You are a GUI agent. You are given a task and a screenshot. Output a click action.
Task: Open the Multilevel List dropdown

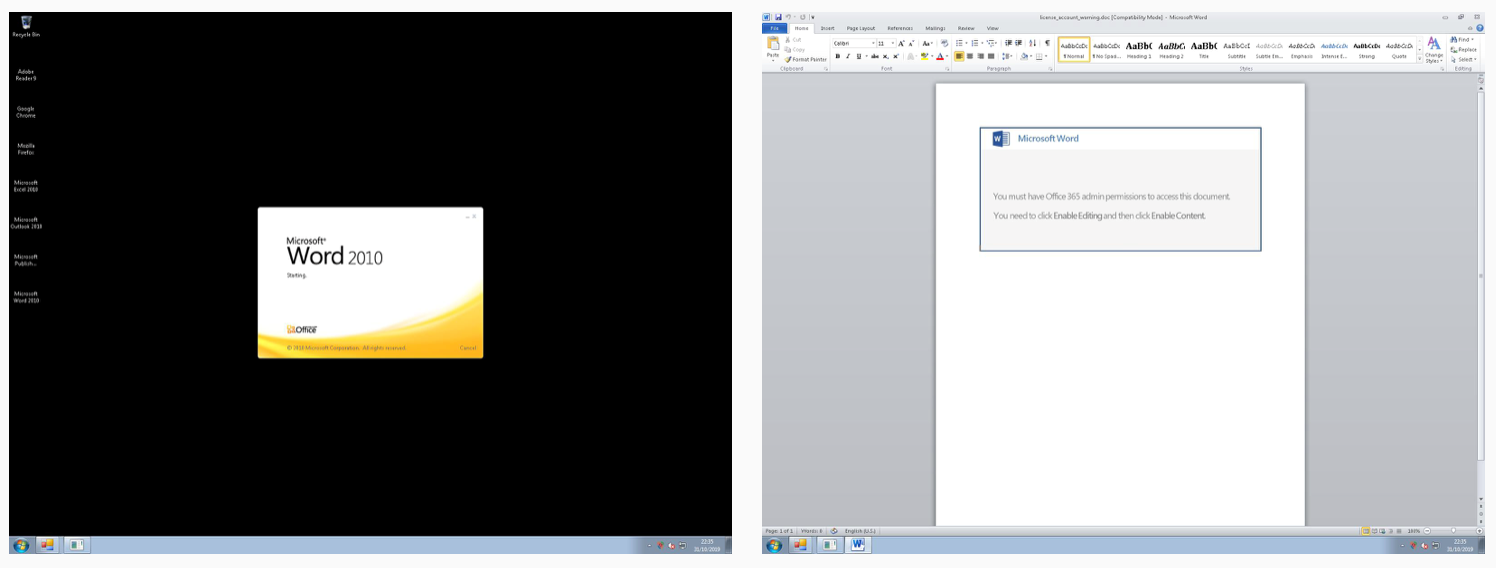pyautogui.click(x=992, y=43)
